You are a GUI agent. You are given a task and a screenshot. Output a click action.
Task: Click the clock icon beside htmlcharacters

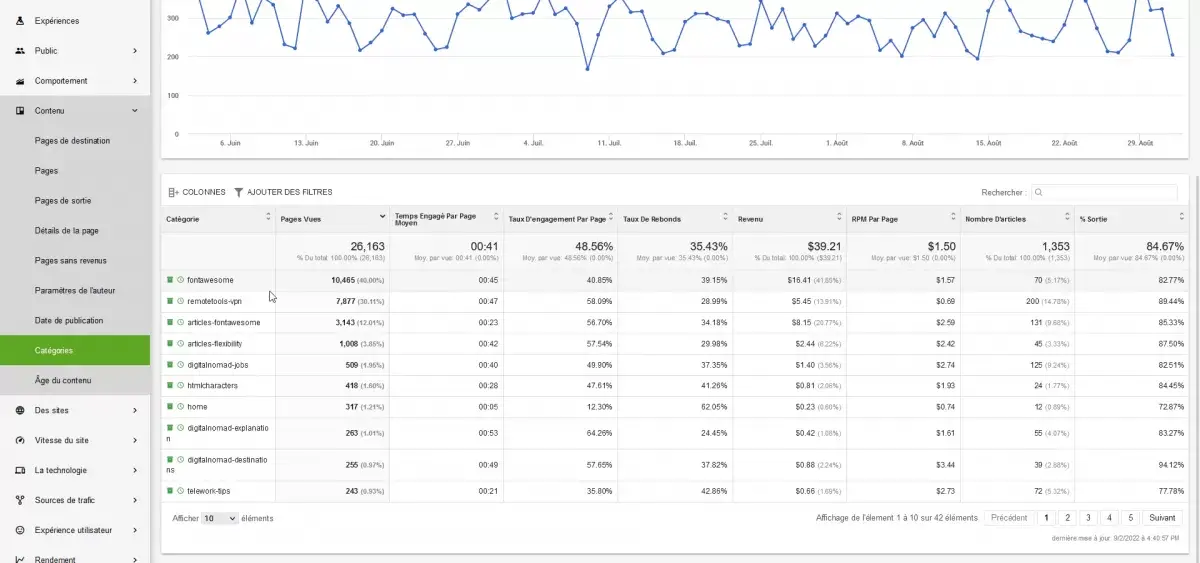pyautogui.click(x=180, y=386)
